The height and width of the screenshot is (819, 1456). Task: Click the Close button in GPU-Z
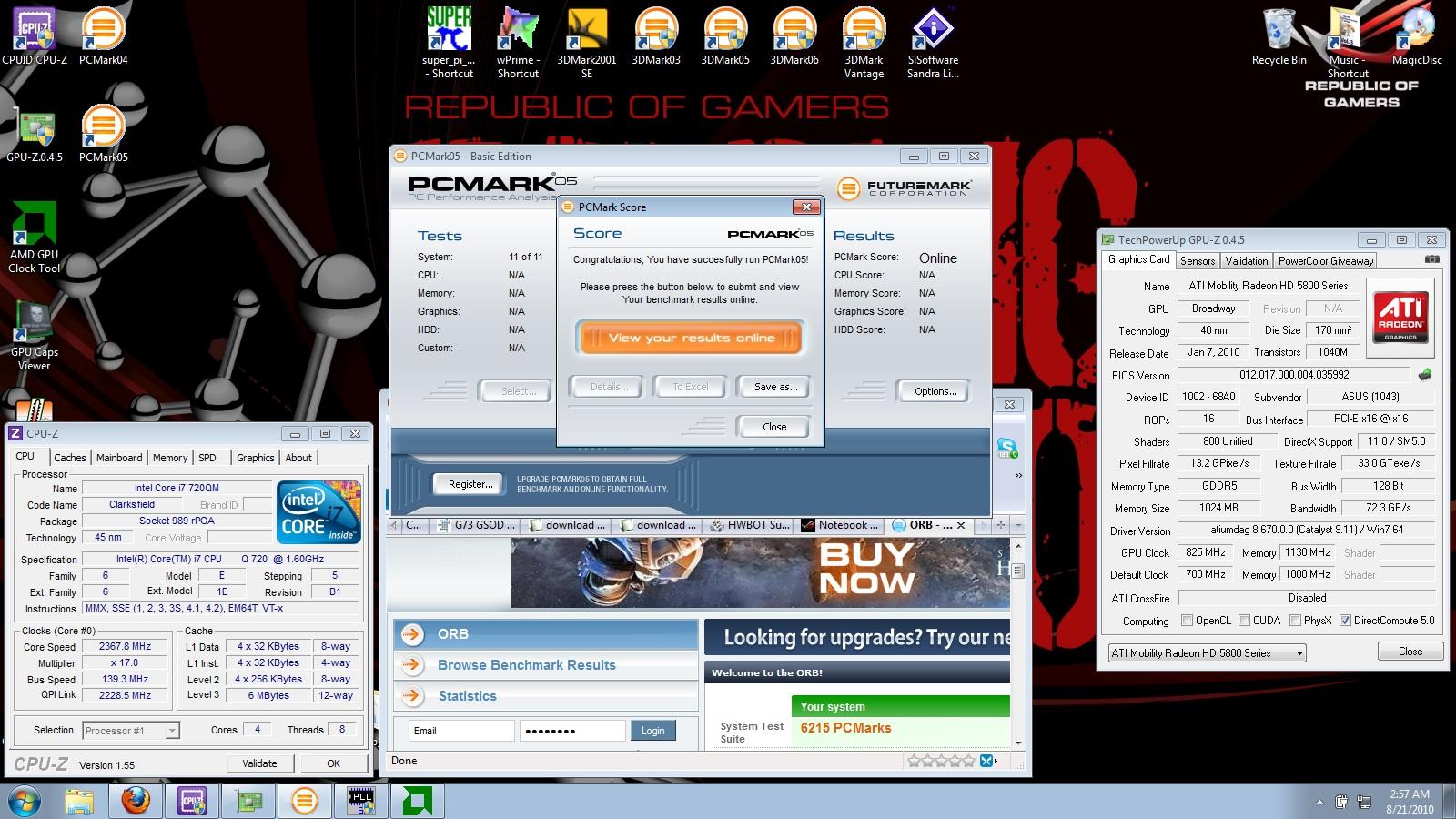tap(1410, 652)
